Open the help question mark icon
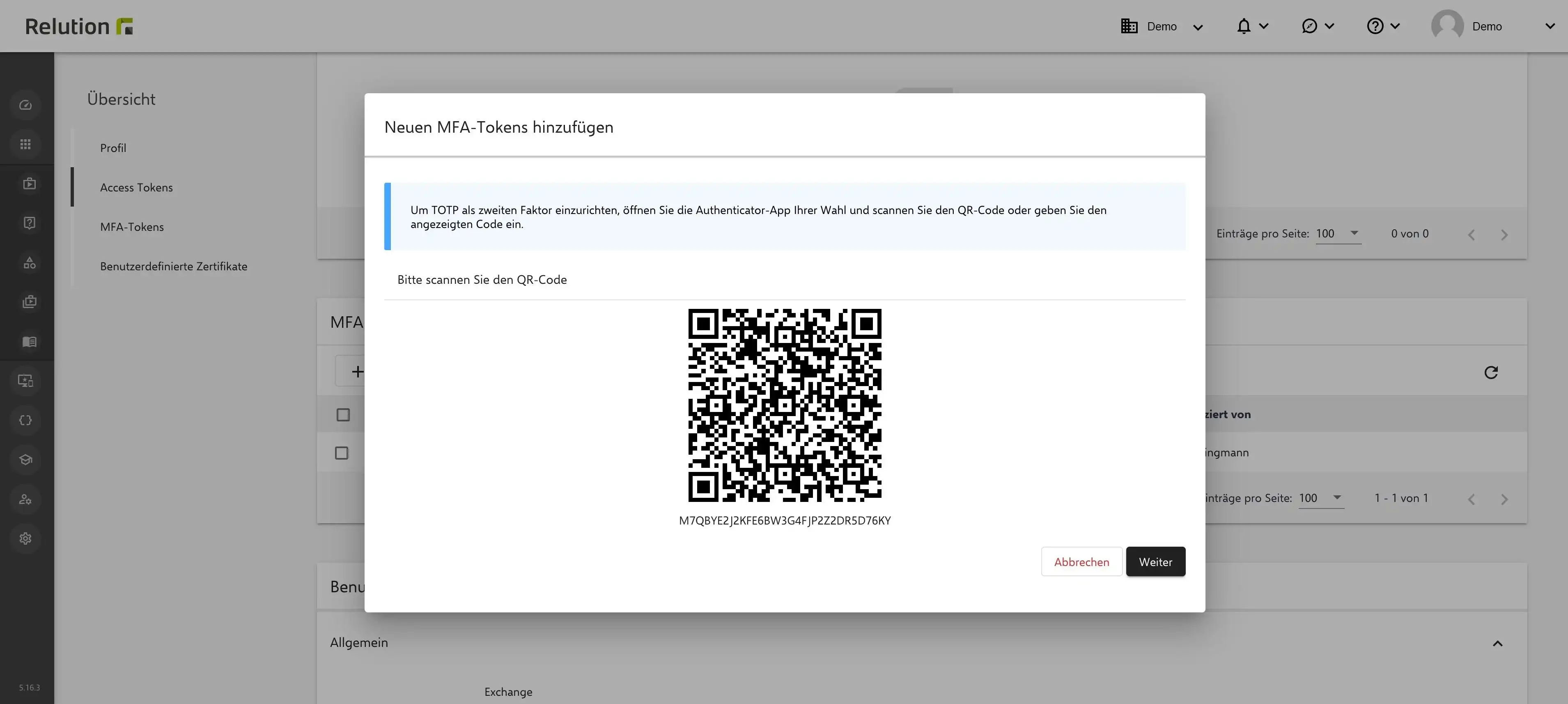1568x704 pixels. [x=1375, y=26]
